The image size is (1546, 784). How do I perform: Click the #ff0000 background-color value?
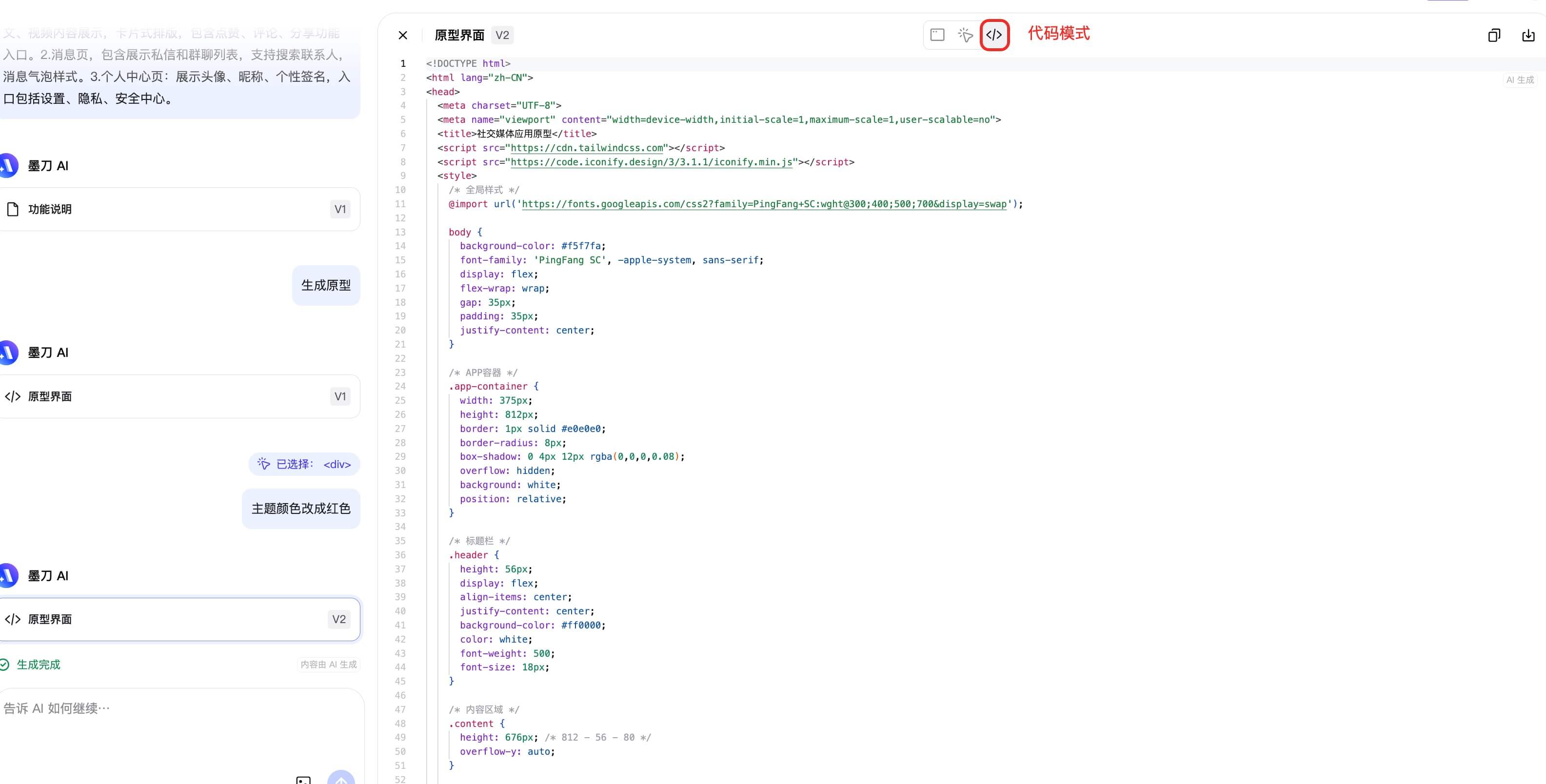pyautogui.click(x=581, y=625)
